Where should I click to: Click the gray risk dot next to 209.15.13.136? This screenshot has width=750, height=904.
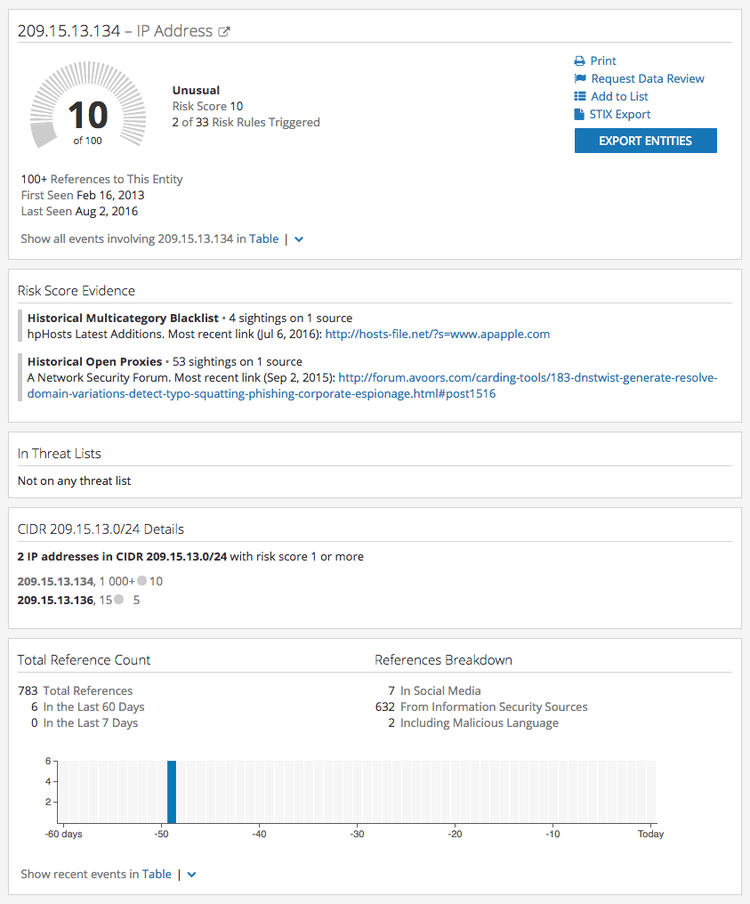tap(119, 600)
